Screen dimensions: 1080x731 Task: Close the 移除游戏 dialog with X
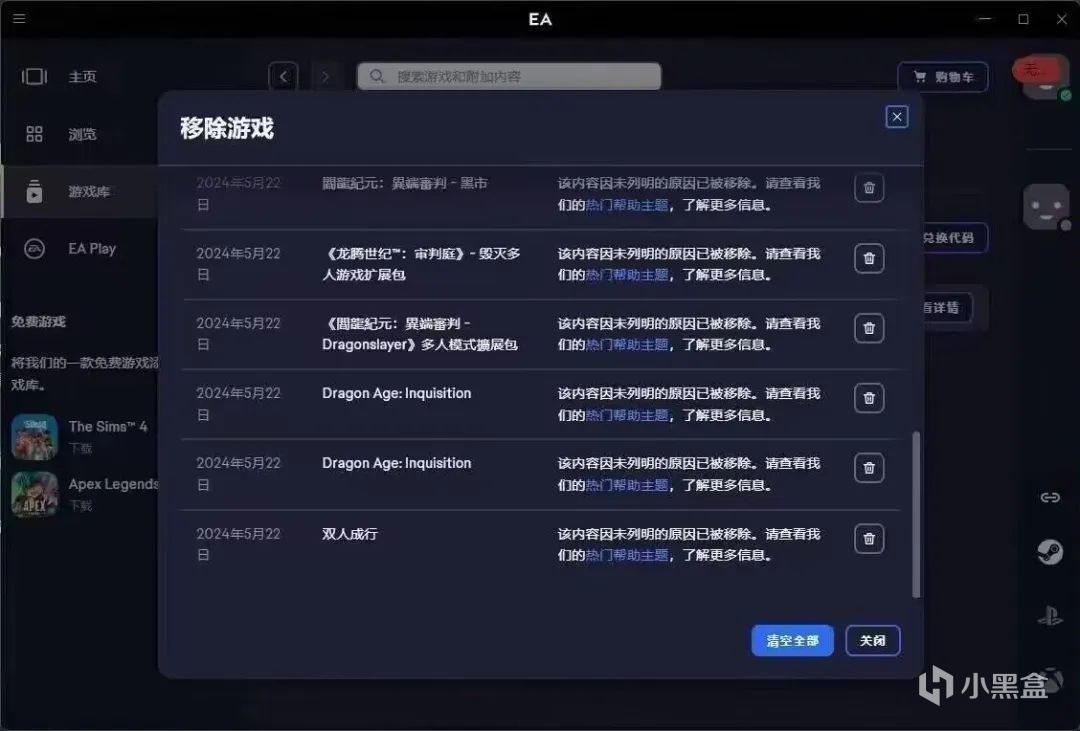897,117
